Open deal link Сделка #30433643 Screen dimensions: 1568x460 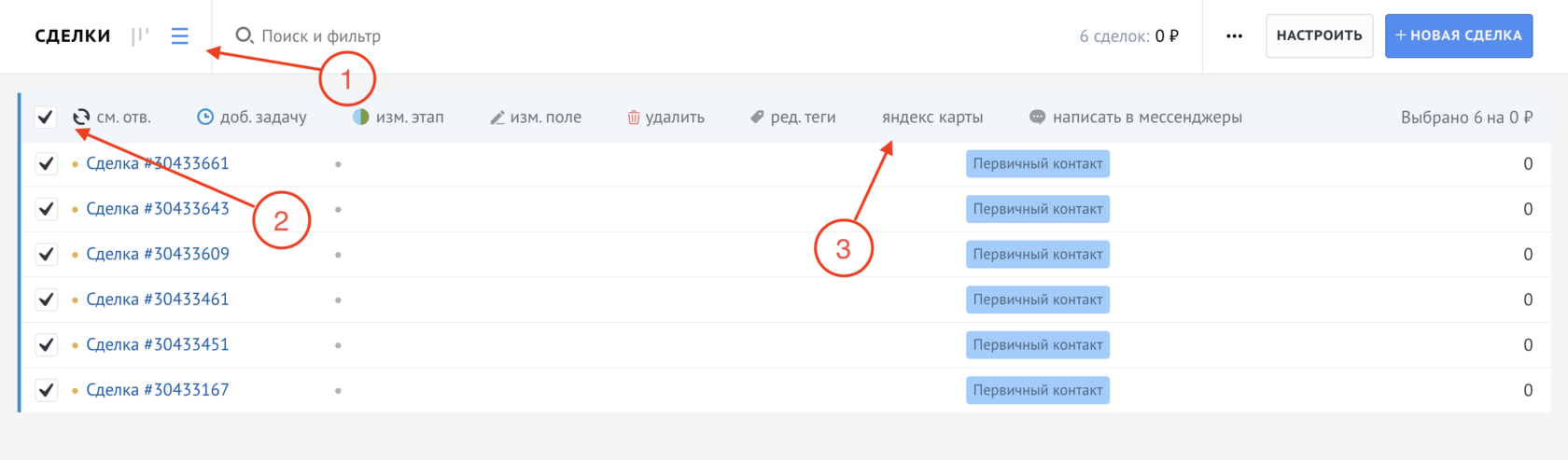[x=158, y=209]
